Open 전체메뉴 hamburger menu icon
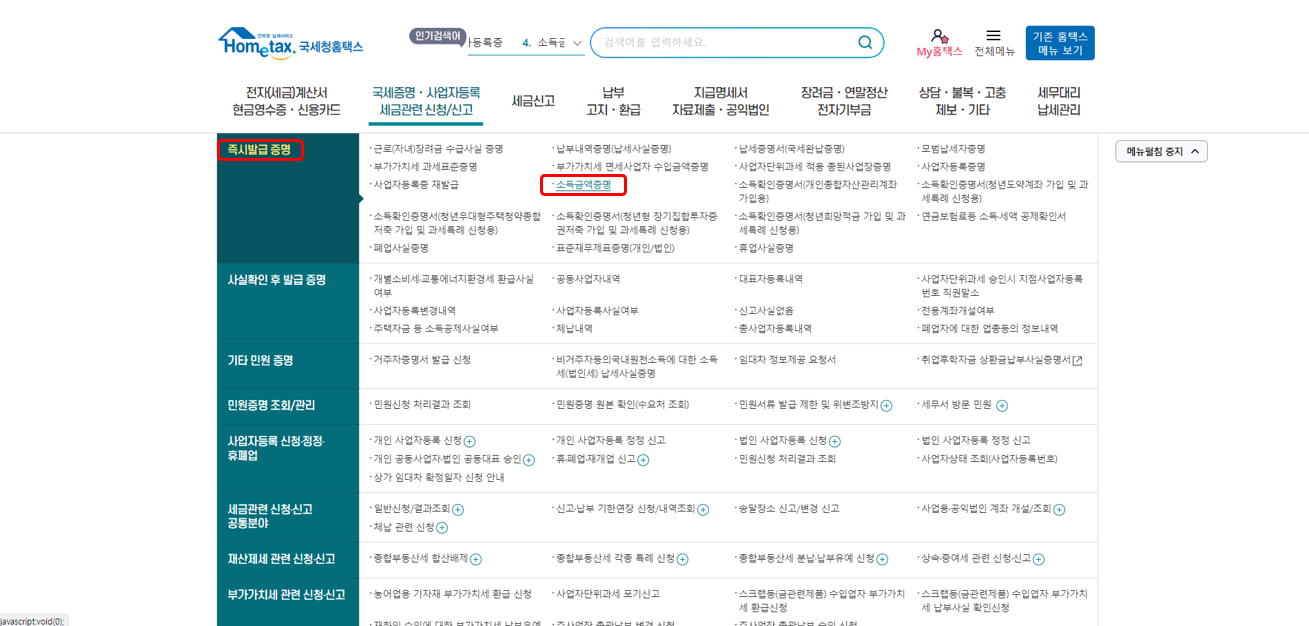Viewport: 1309px width, 626px height. pyautogui.click(x=993, y=36)
